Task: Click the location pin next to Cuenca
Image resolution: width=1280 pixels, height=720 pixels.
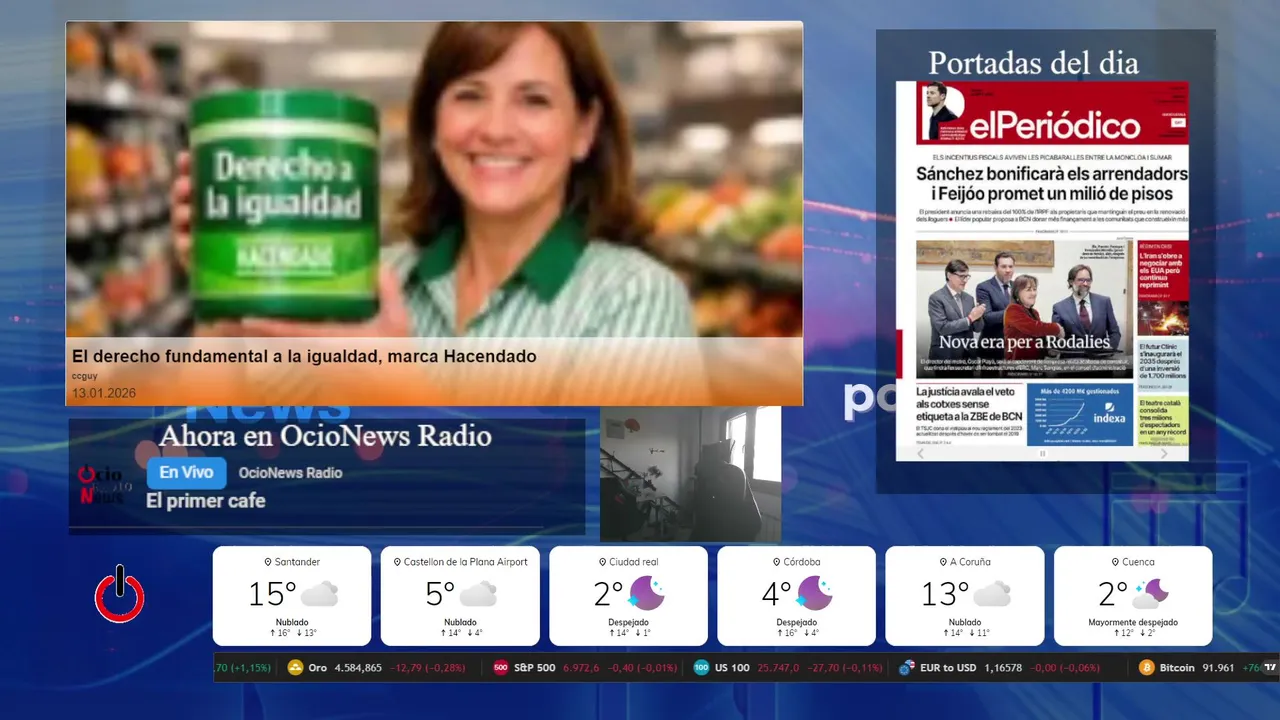Action: pos(1115,562)
